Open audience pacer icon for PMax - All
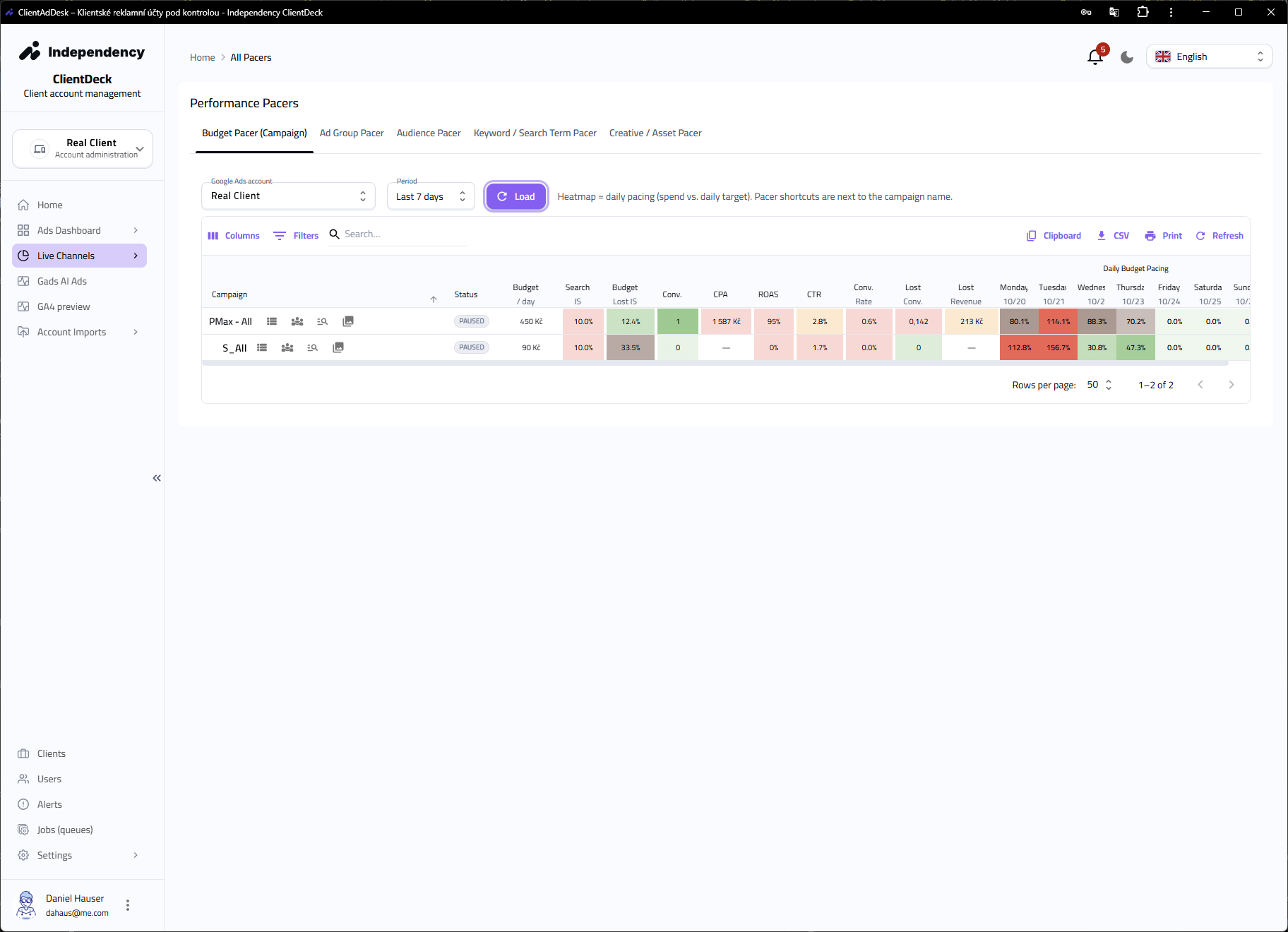 pos(297,321)
